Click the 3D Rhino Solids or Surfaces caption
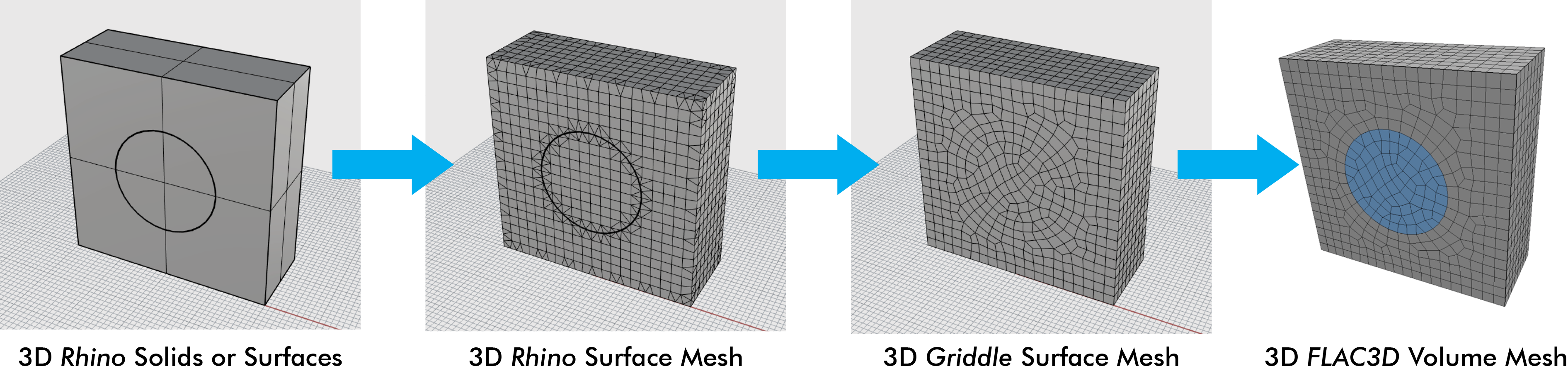The height and width of the screenshot is (376, 1568). [180, 357]
